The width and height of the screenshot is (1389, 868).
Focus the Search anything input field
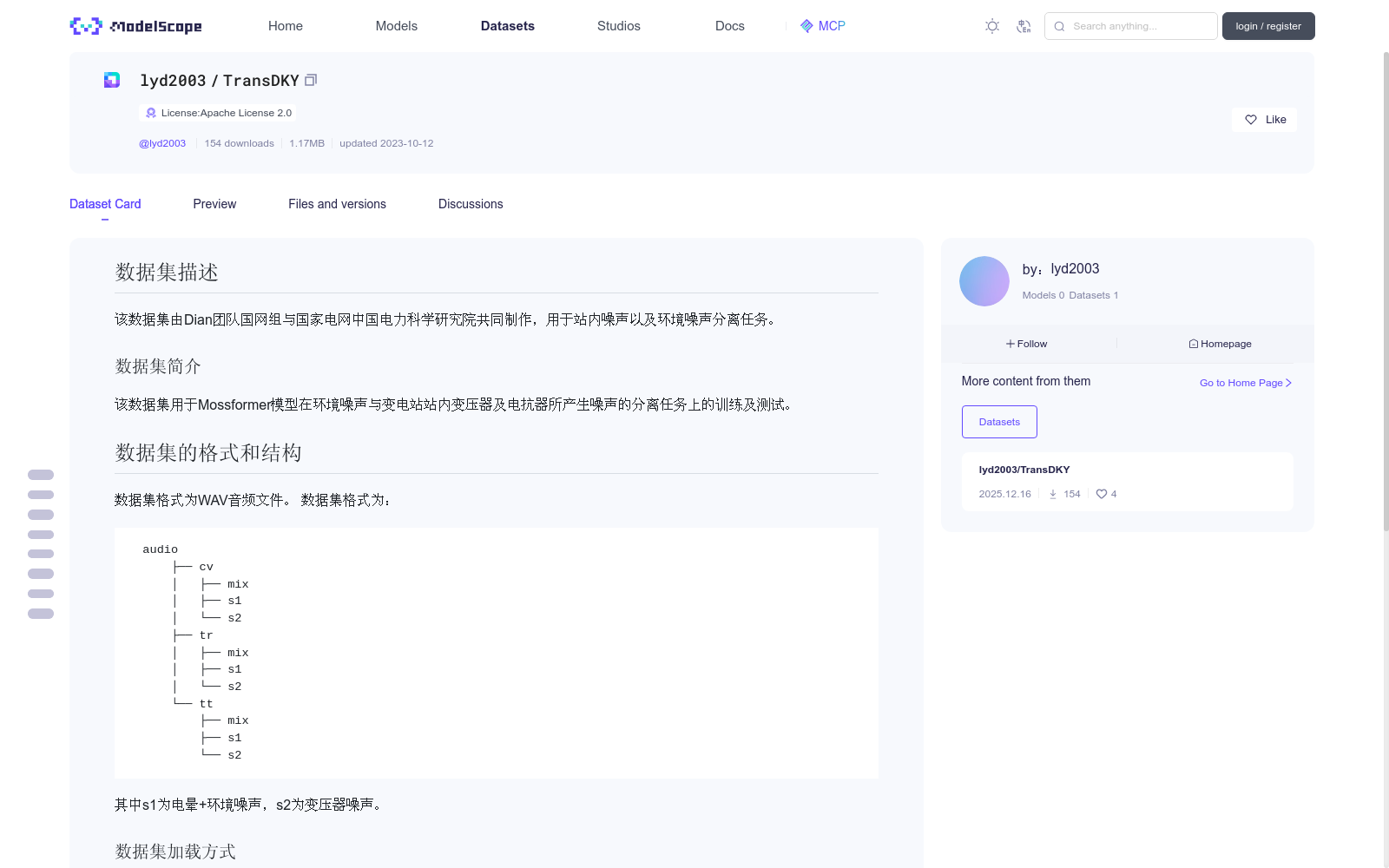pyautogui.click(x=1131, y=26)
